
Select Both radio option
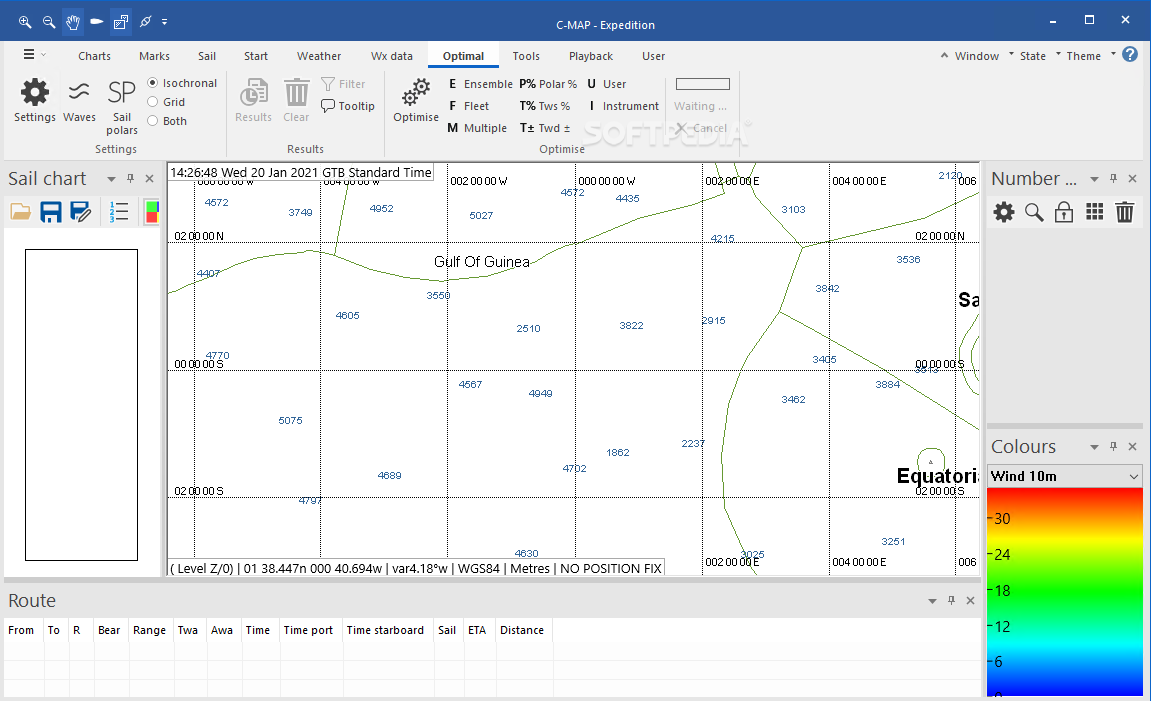click(167, 121)
